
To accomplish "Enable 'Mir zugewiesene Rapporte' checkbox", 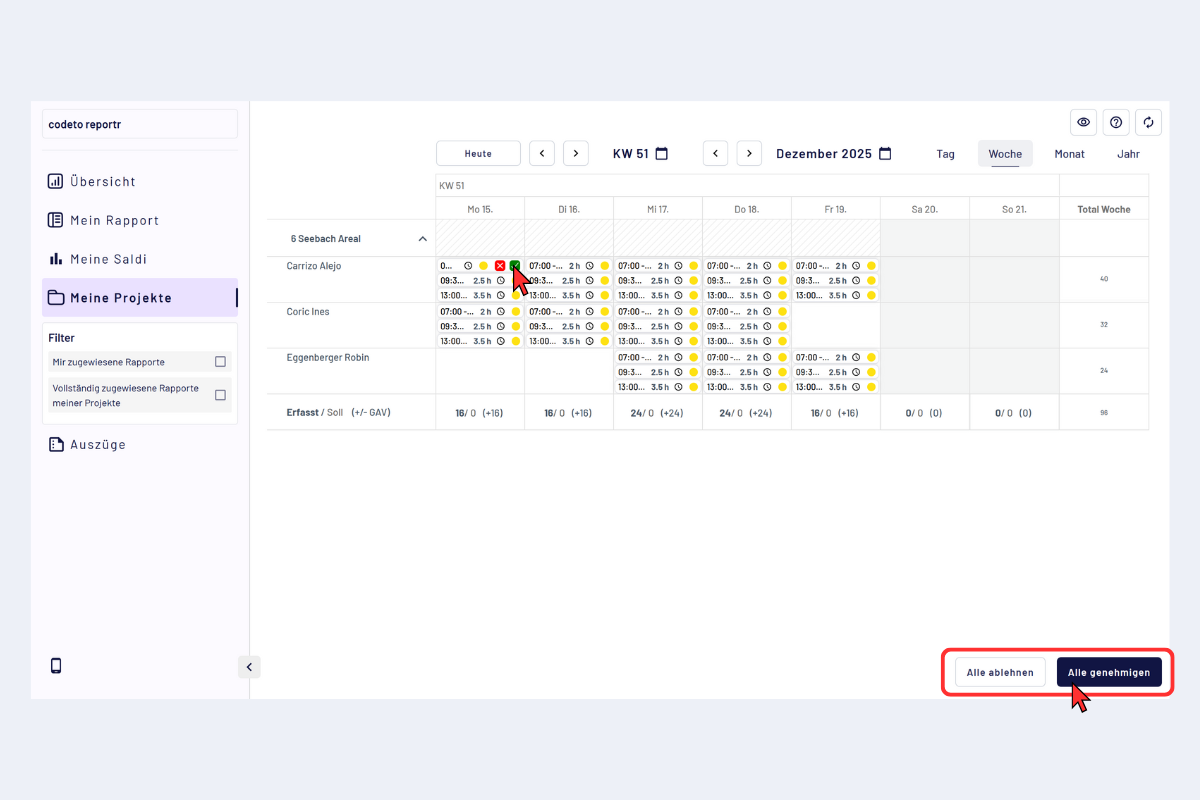I will coord(220,362).
